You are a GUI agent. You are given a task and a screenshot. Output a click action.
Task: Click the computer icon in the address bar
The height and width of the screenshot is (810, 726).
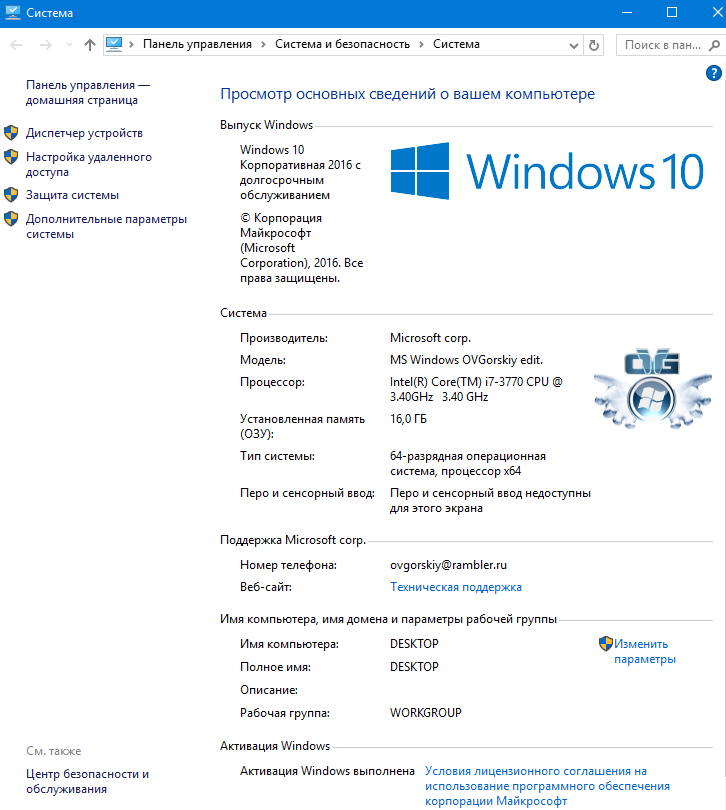[114, 44]
